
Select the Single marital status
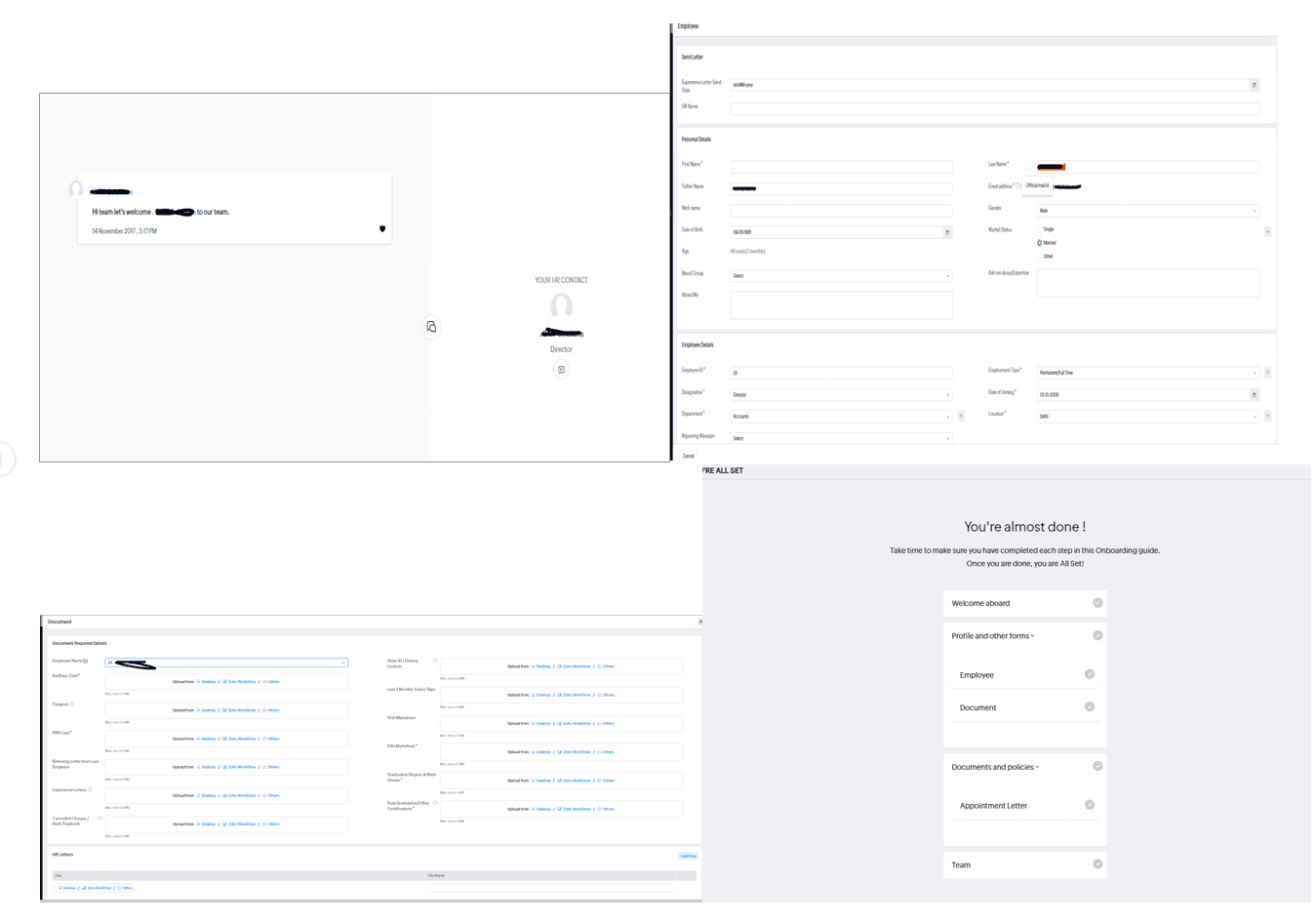tap(1040, 229)
